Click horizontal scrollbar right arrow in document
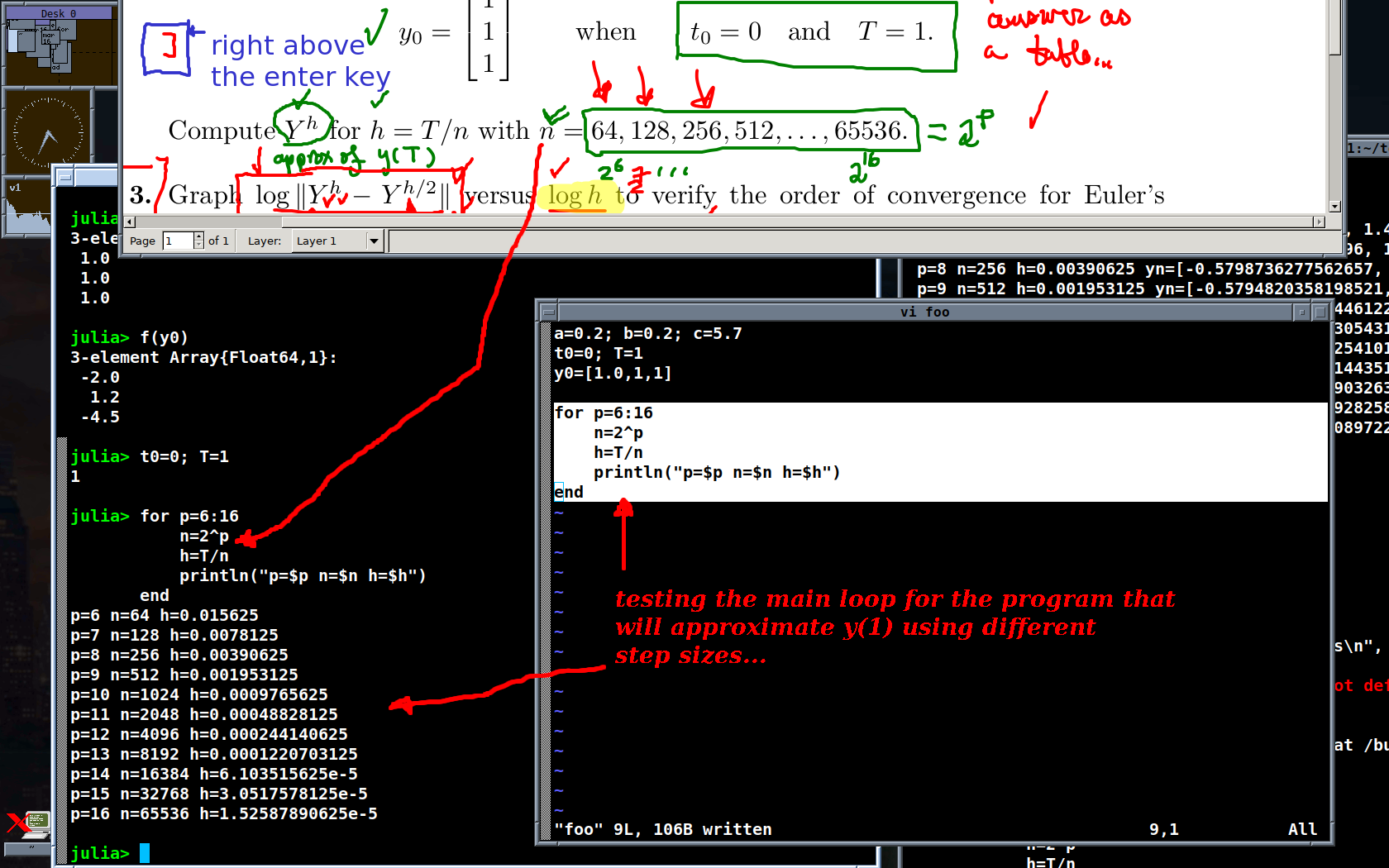 [x=1319, y=222]
